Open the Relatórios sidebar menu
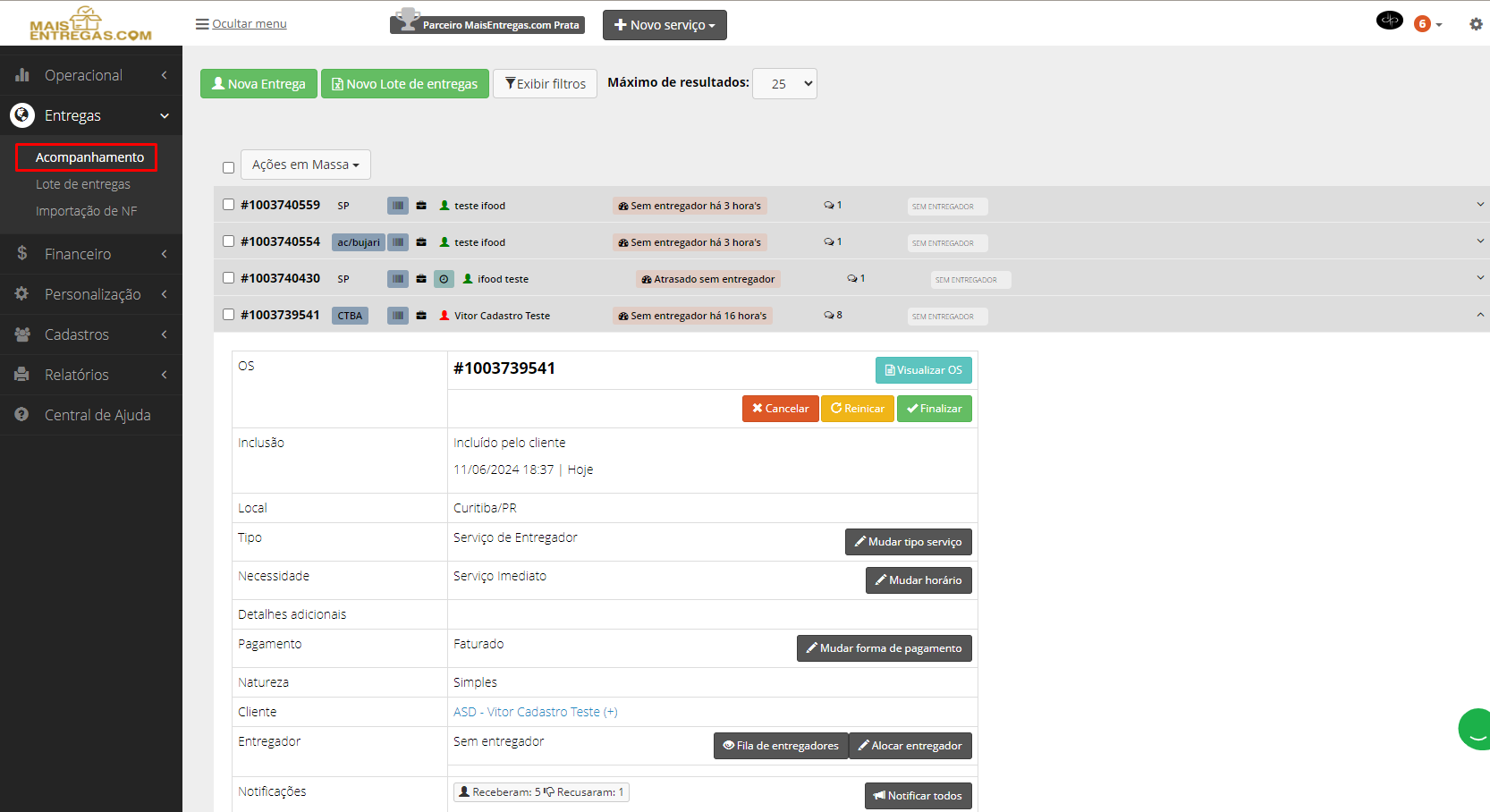Screen dimensions: 1490x812 coord(91,375)
